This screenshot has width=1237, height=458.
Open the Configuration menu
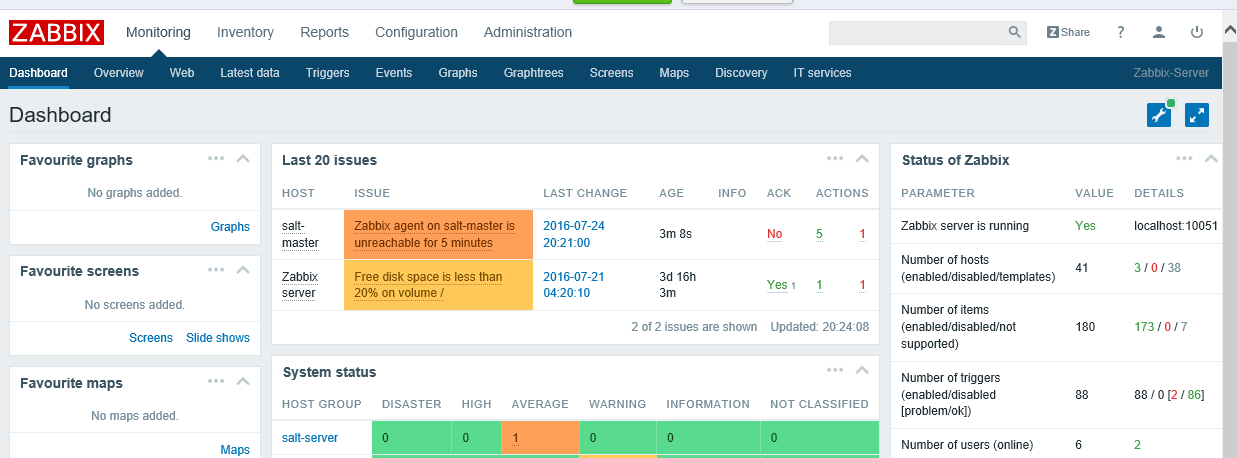click(x=416, y=32)
